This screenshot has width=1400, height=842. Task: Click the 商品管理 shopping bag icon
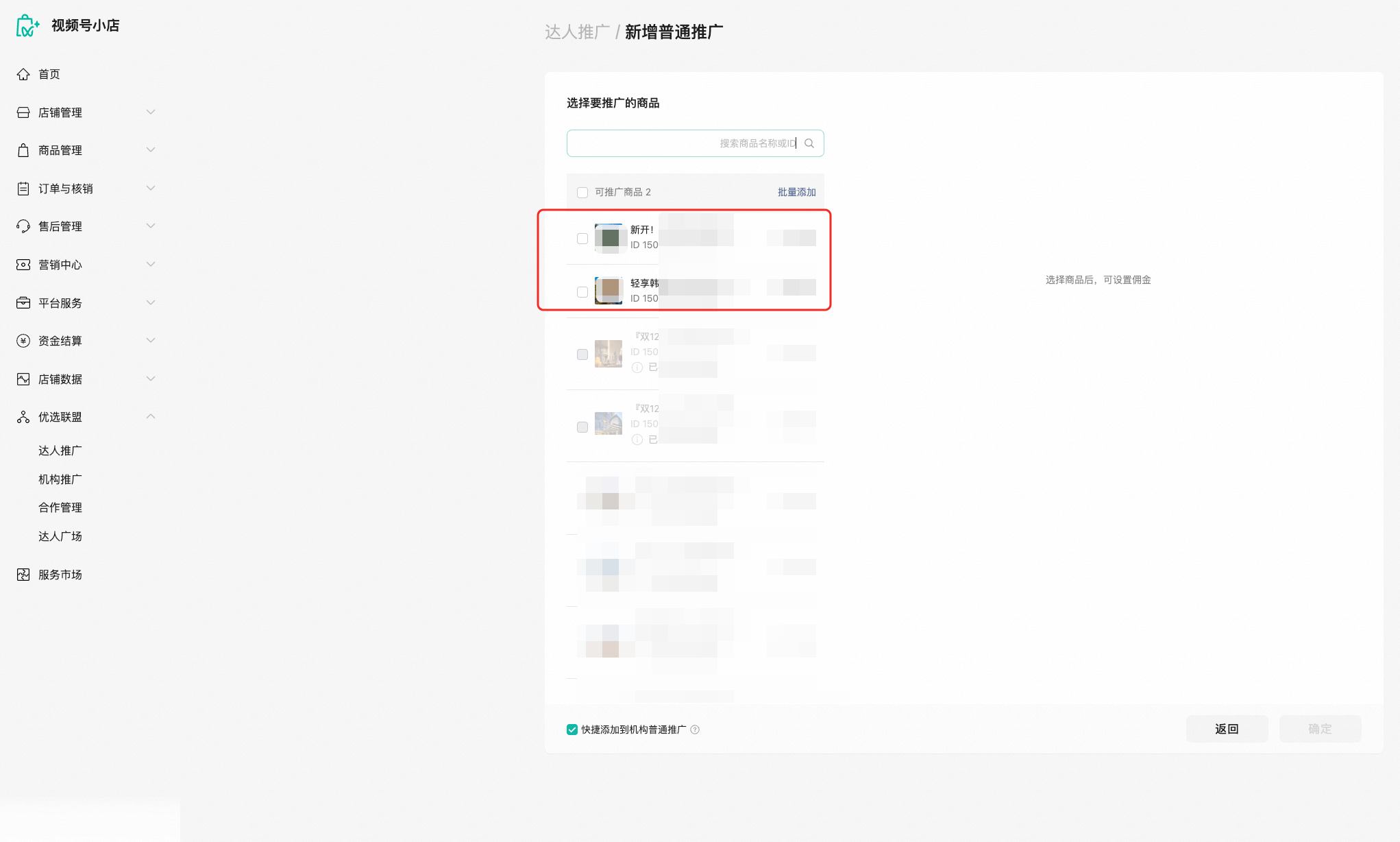tap(23, 150)
